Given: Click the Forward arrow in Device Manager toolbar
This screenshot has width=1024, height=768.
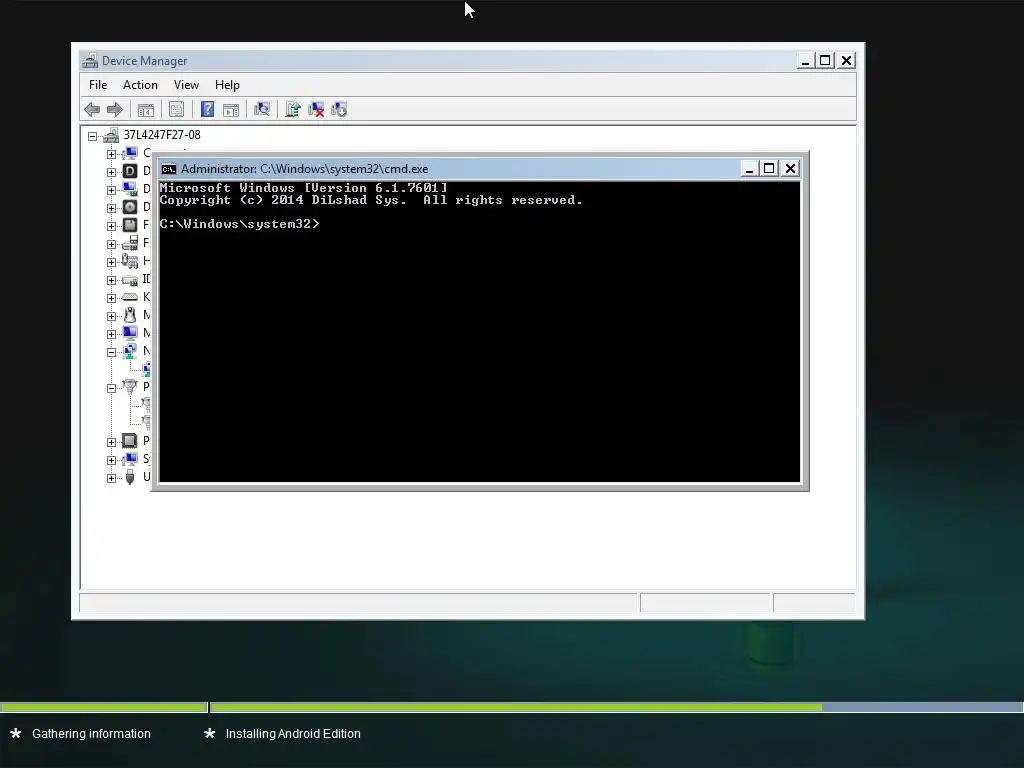Looking at the screenshot, I should pyautogui.click(x=114, y=109).
